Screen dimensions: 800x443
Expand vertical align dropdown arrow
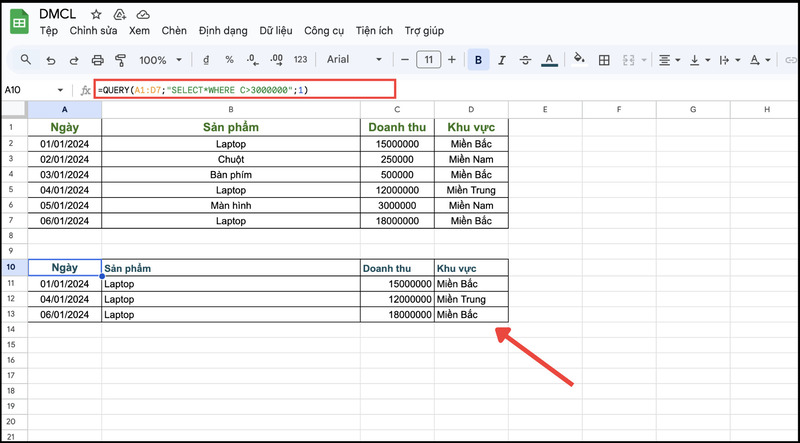[708, 60]
